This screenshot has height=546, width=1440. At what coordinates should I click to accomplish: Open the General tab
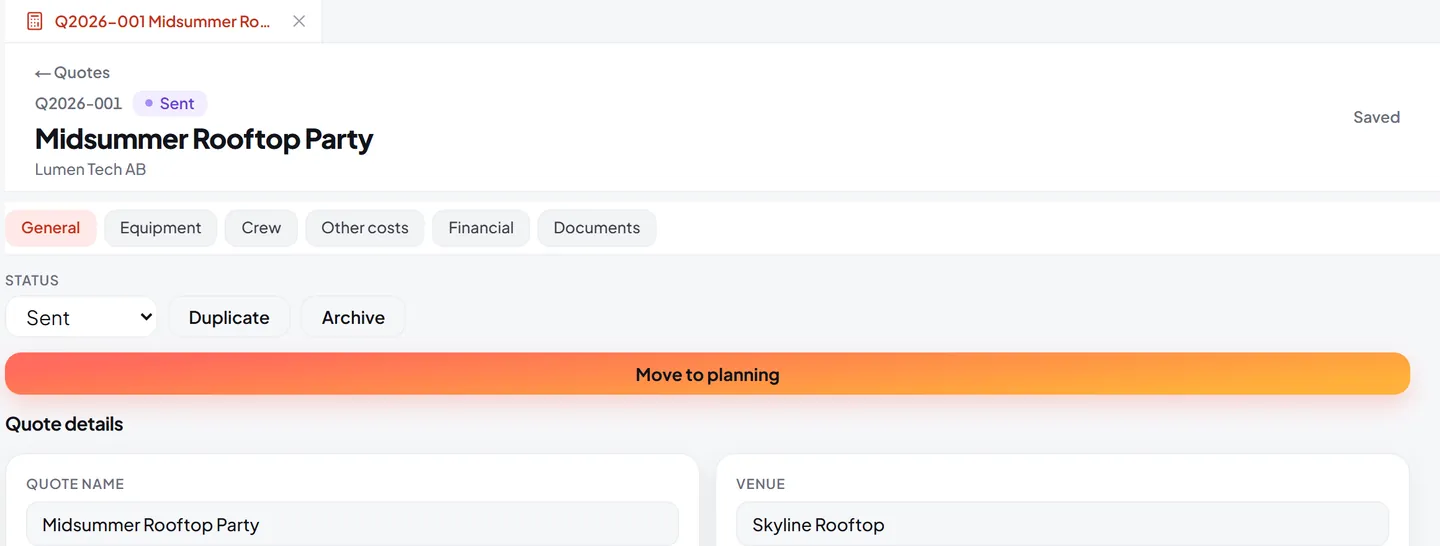pyautogui.click(x=51, y=228)
